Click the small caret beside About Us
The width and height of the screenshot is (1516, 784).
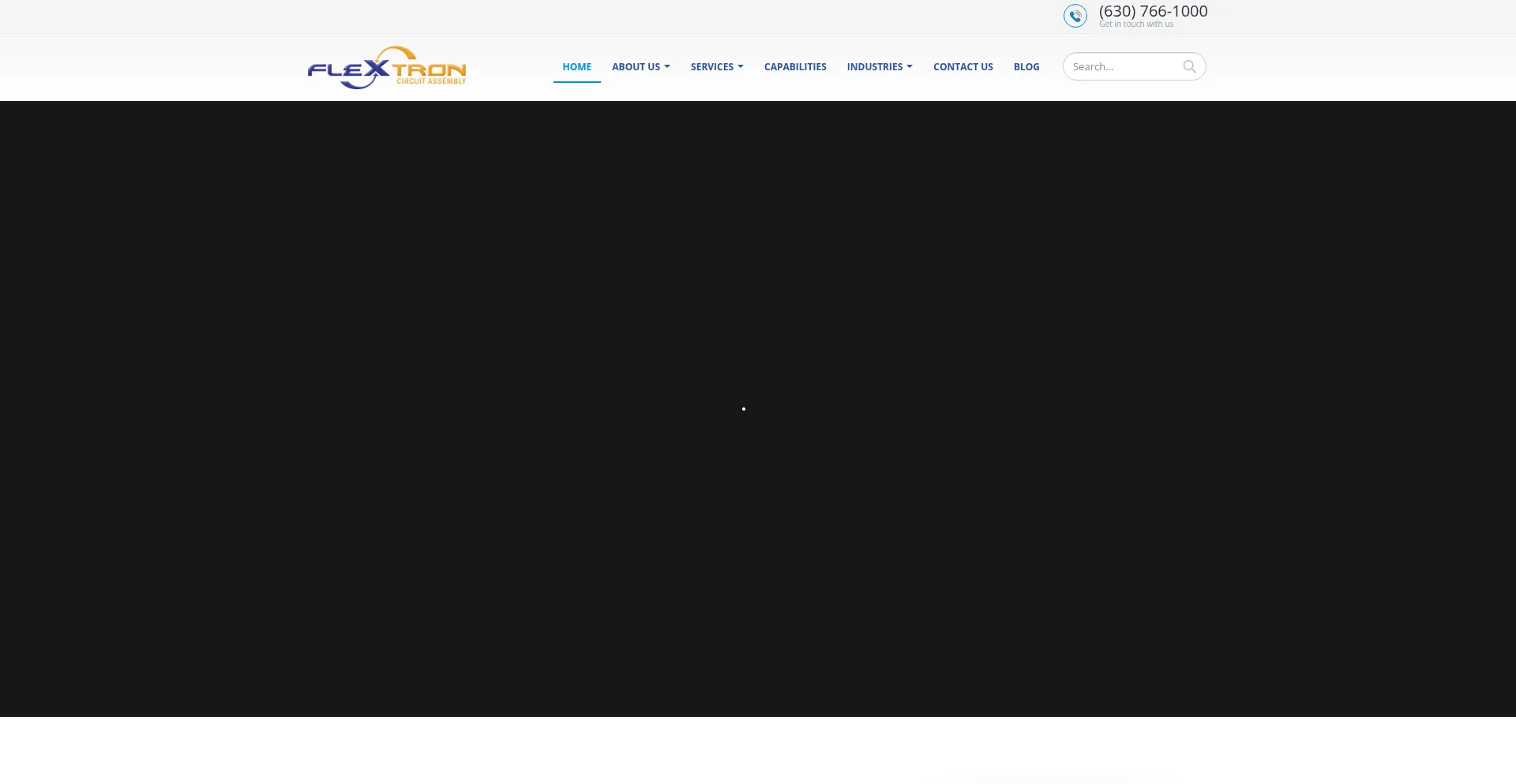coord(667,67)
